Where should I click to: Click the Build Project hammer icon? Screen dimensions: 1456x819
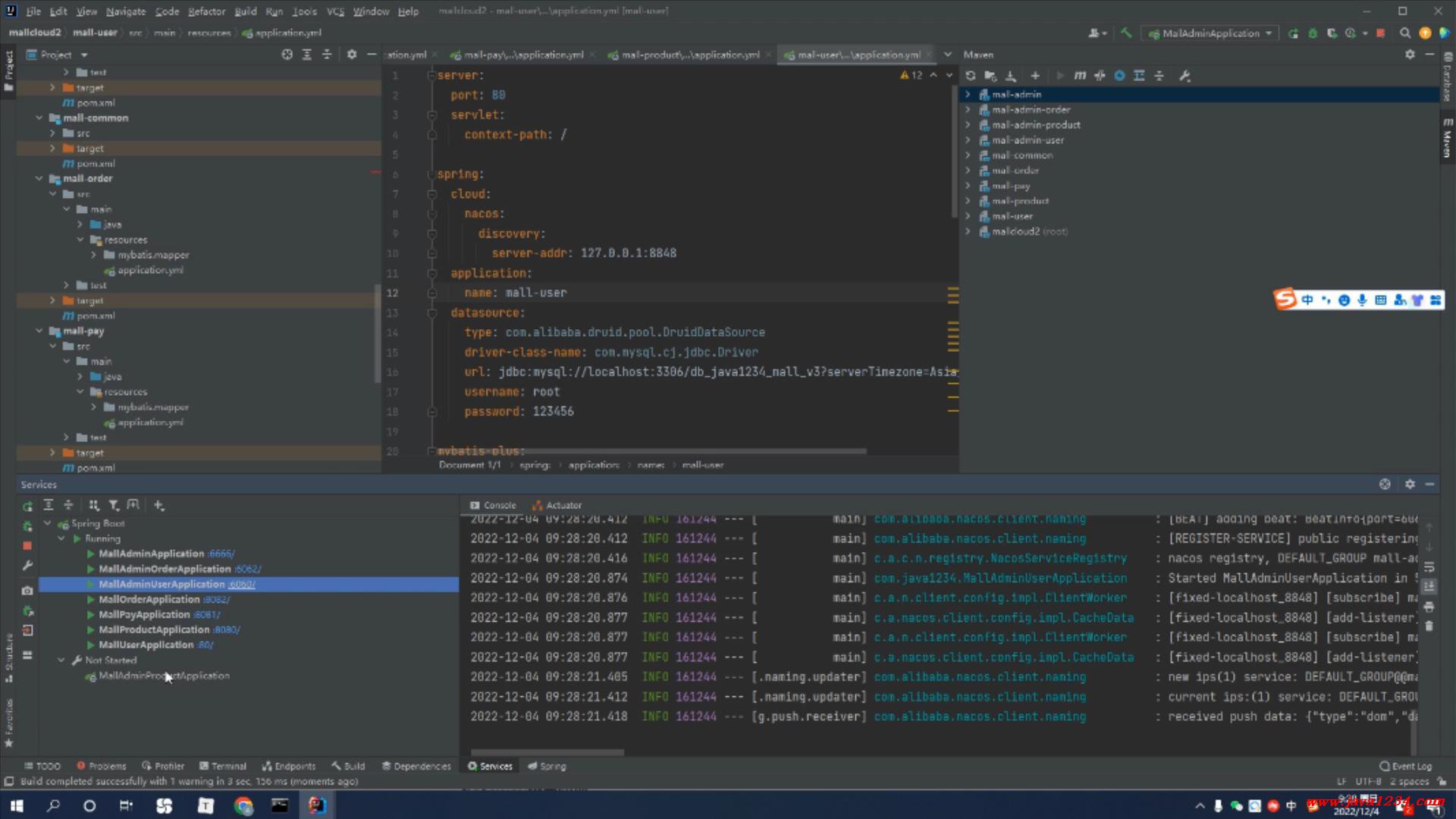(x=1126, y=33)
